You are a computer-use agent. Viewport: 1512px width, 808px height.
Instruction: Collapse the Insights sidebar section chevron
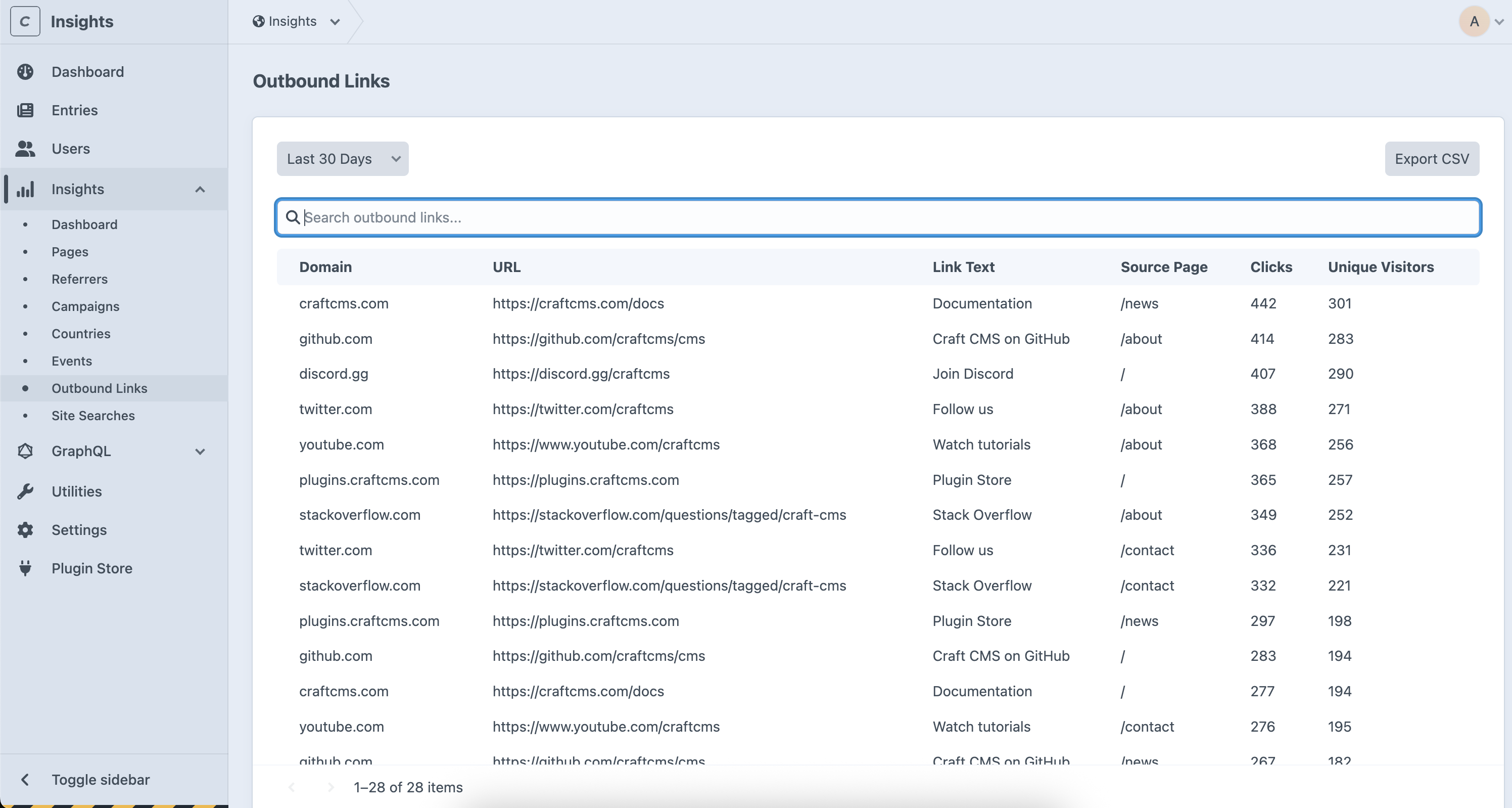[200, 189]
